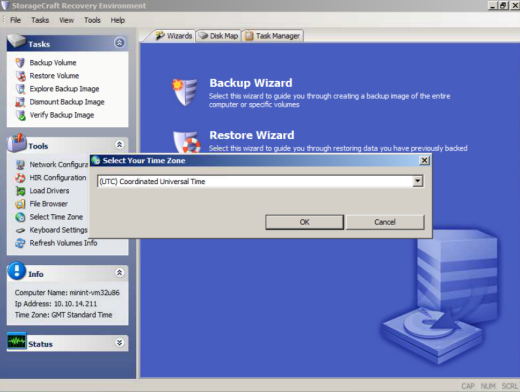The image size is (520, 392).
Task: Open Load Drivers tool
Action: (x=49, y=191)
